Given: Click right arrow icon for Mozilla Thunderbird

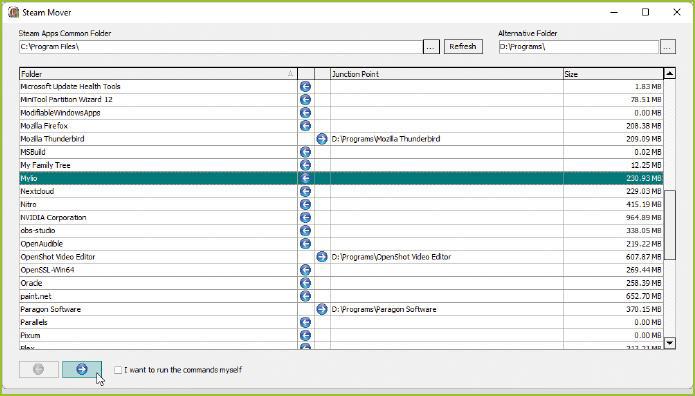Looking at the screenshot, I should (322, 139).
